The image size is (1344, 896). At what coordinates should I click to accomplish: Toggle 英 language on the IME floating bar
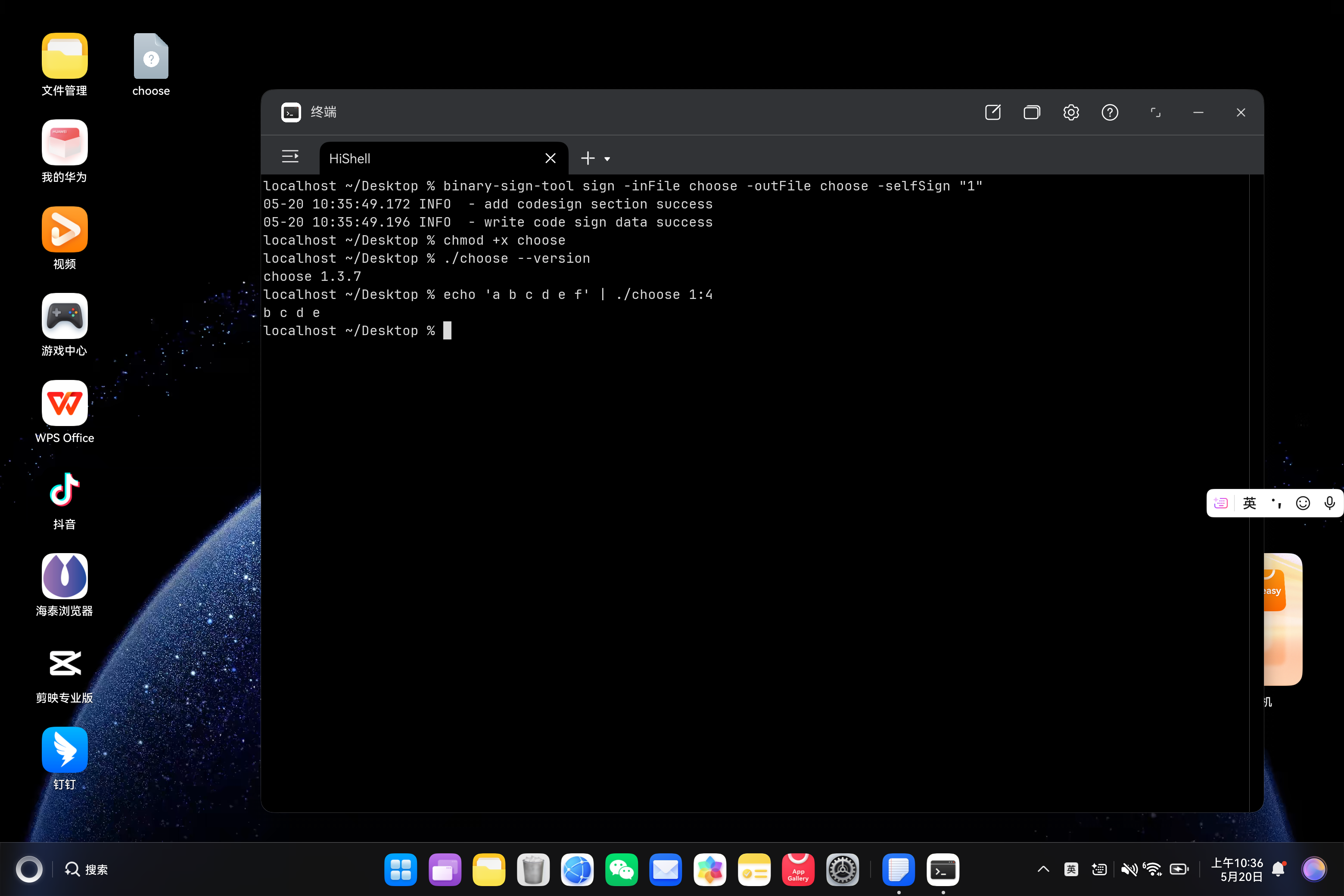click(x=1250, y=503)
